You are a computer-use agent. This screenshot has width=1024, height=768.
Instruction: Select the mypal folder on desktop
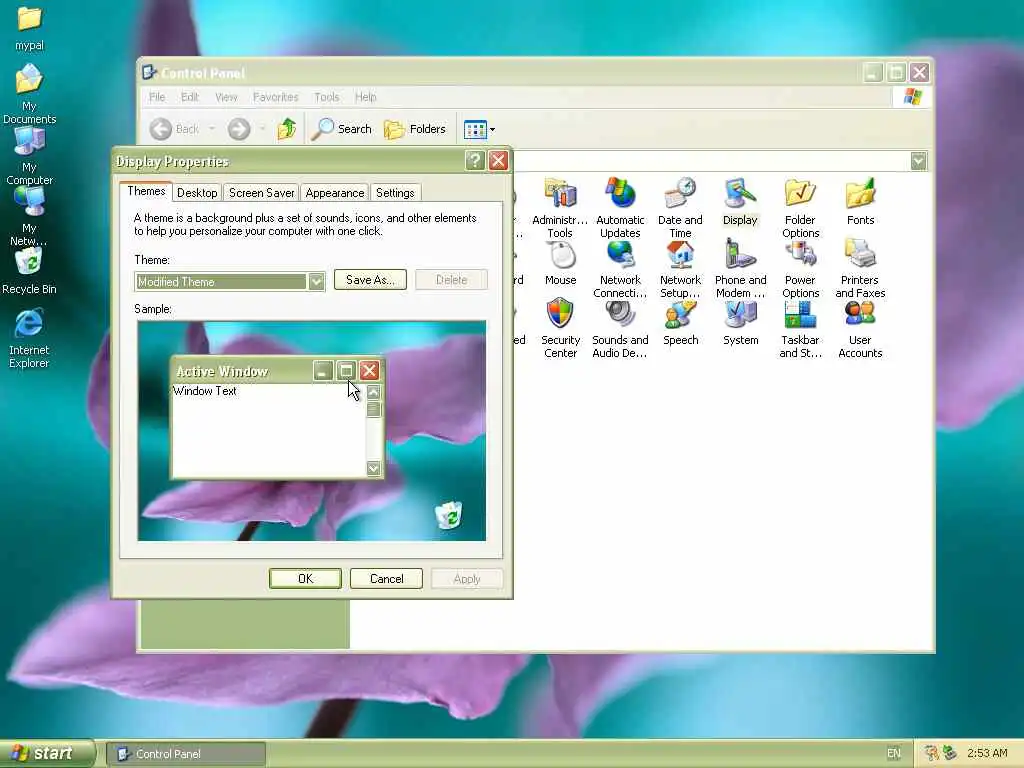[29, 28]
